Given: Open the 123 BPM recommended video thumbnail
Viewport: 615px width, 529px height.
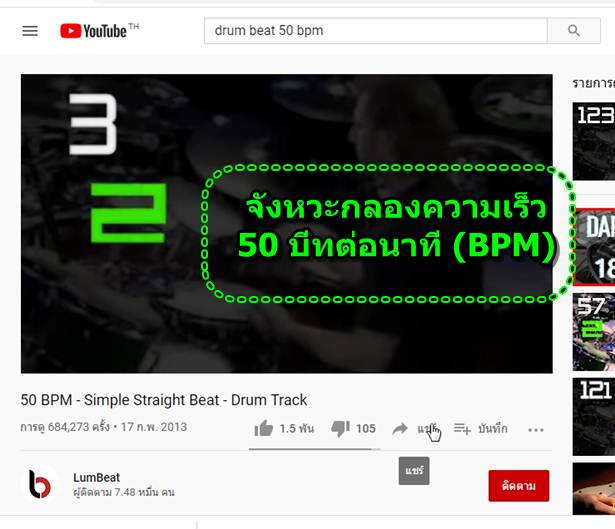Looking at the screenshot, I should click(594, 141).
